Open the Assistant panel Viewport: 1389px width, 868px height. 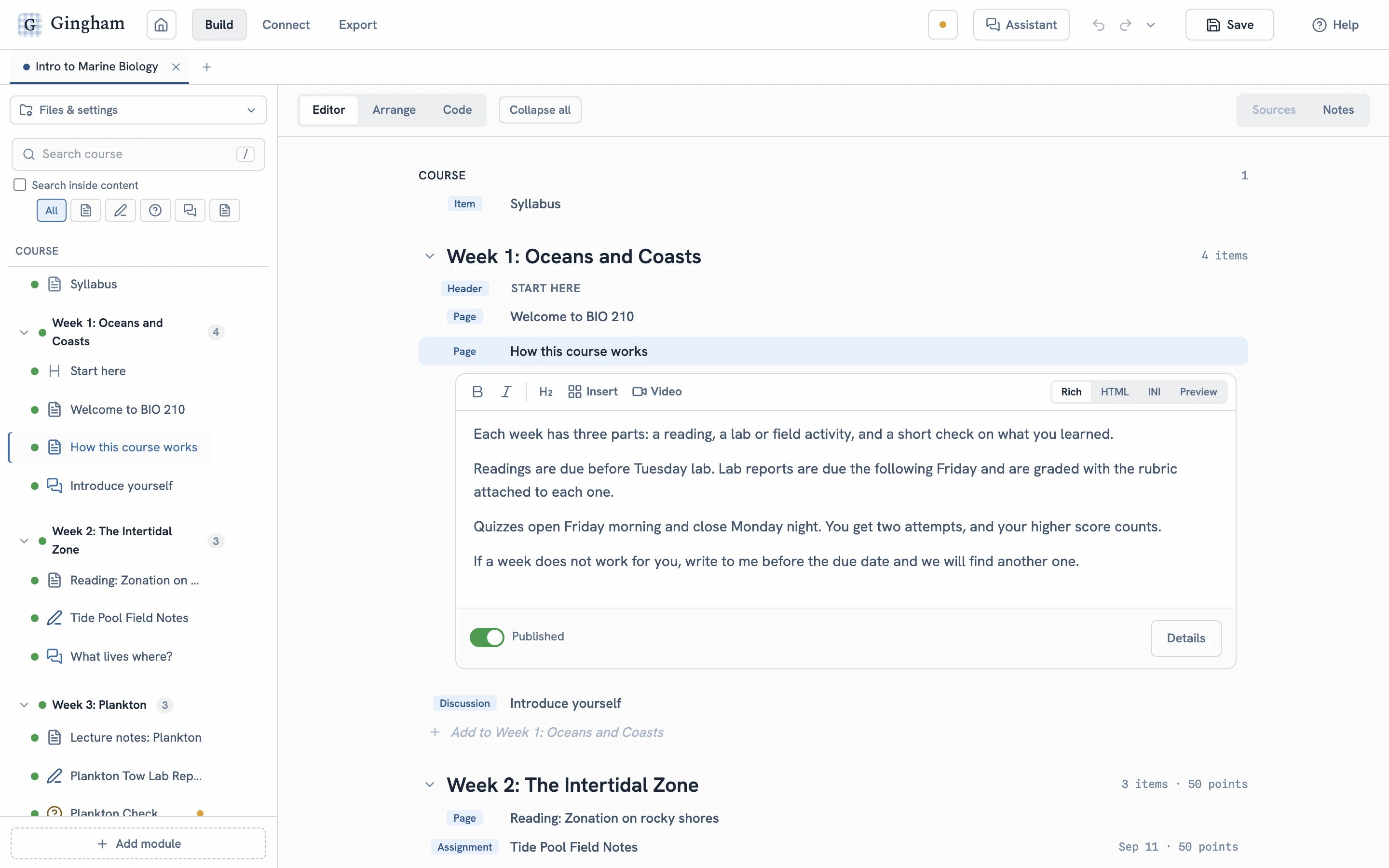tap(1021, 25)
